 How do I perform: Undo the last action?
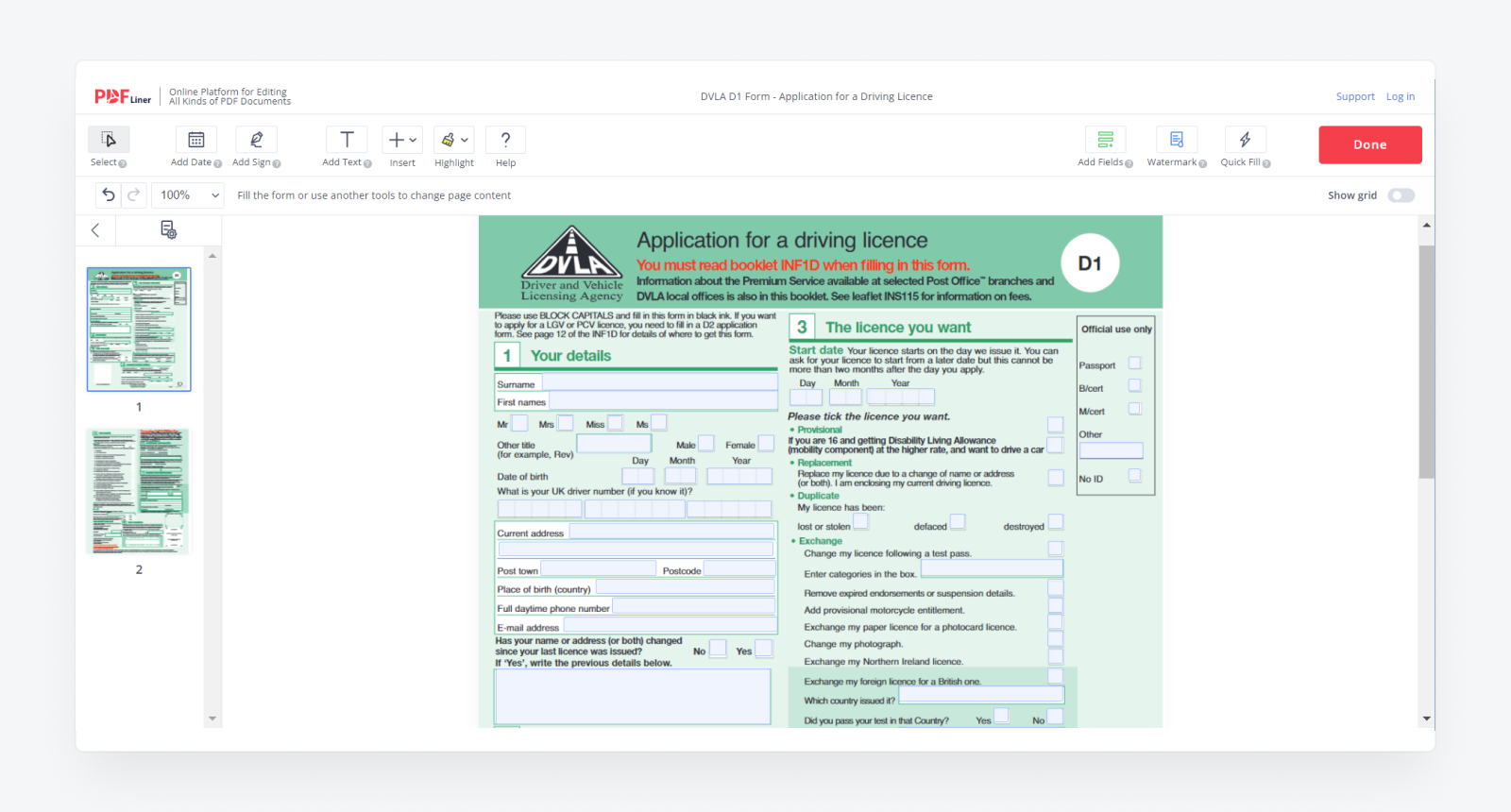click(x=109, y=195)
